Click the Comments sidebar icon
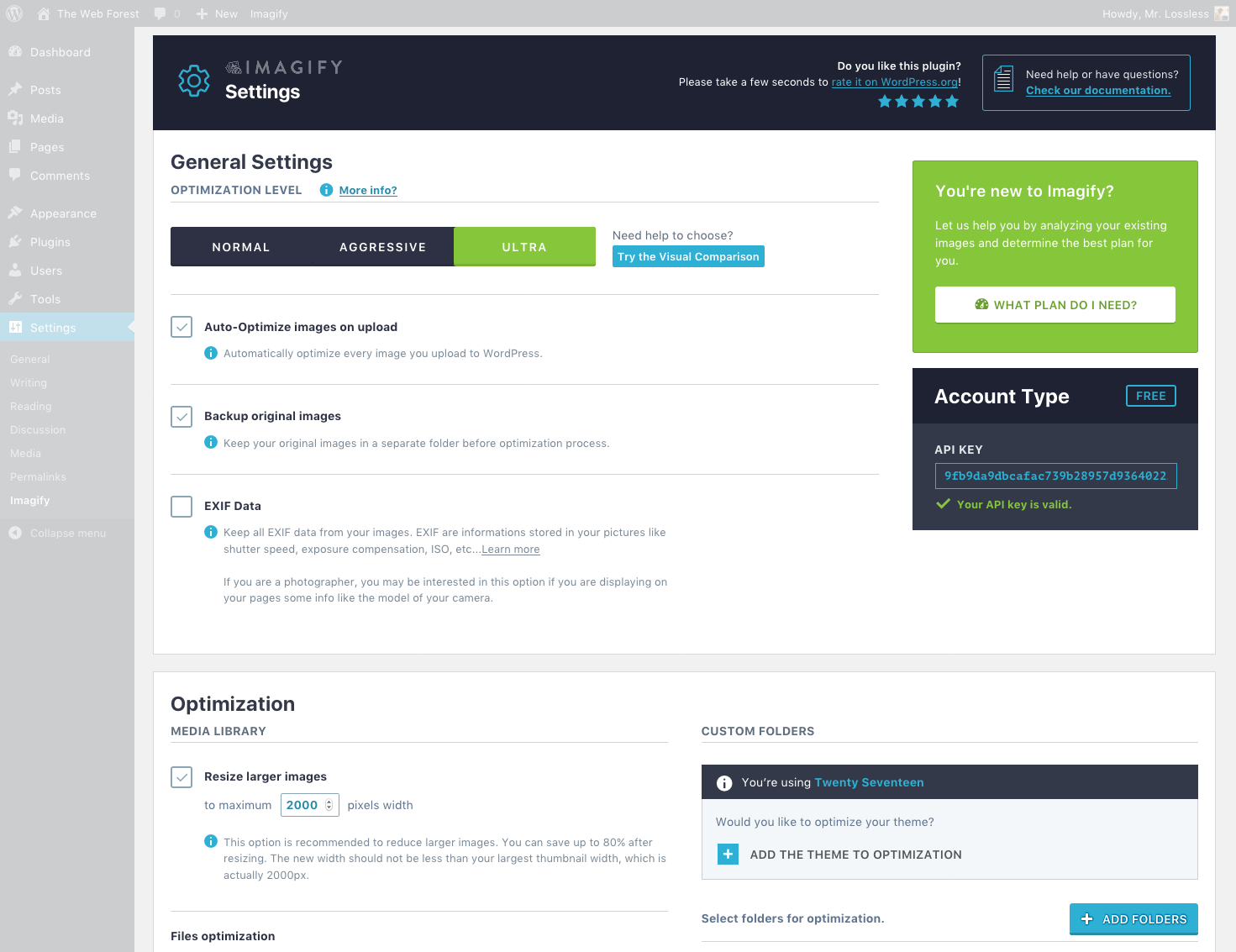 [15, 175]
